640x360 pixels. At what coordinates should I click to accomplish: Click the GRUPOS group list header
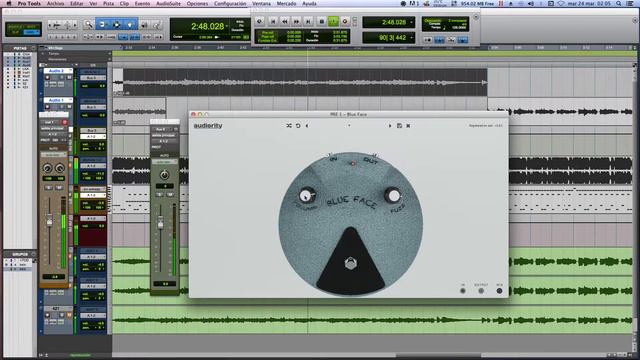pyautogui.click(x=20, y=254)
